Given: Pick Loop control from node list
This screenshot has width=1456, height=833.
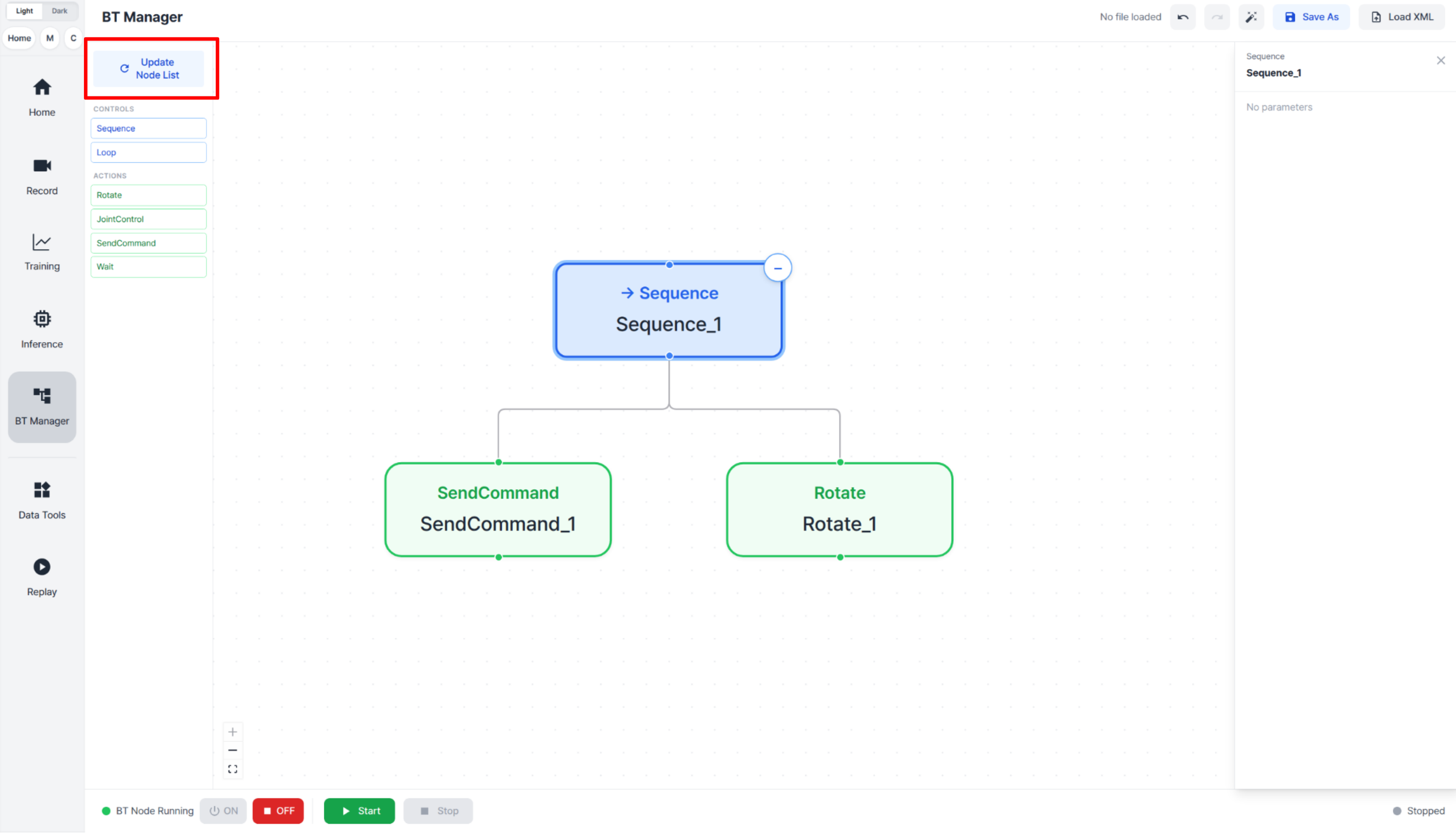Looking at the screenshot, I should (148, 152).
